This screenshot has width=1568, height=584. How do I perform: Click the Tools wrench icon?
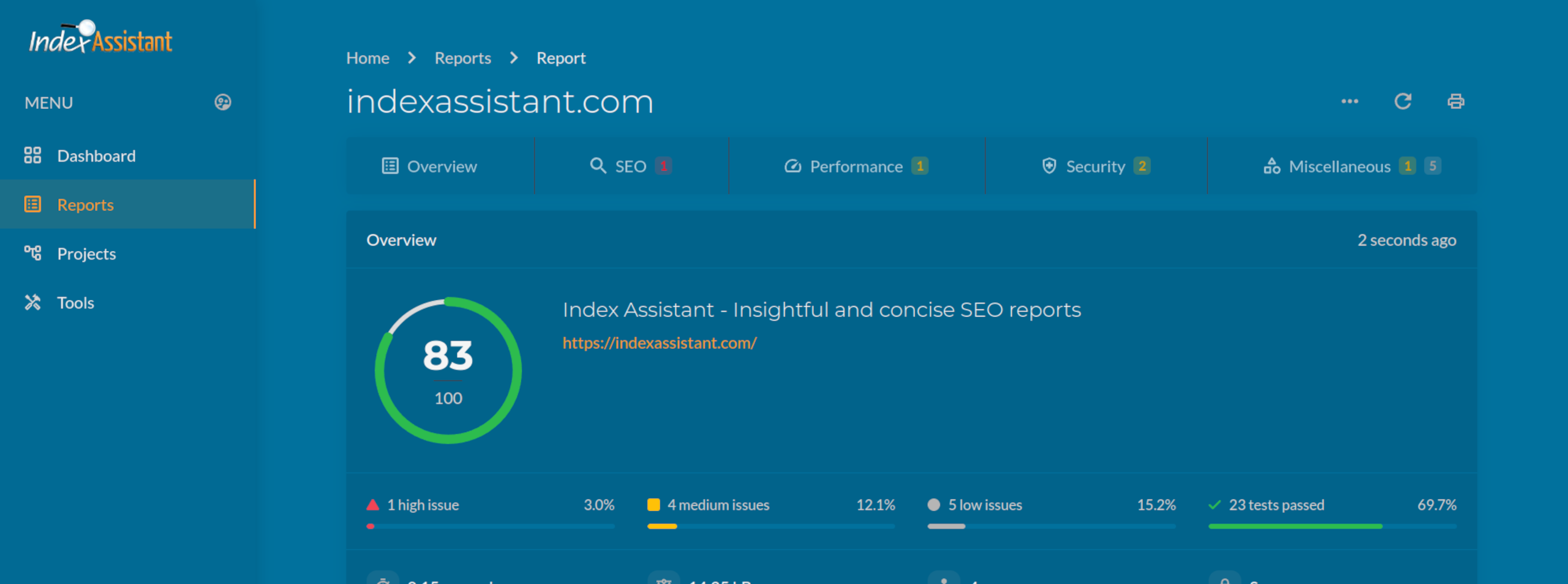[x=32, y=302]
